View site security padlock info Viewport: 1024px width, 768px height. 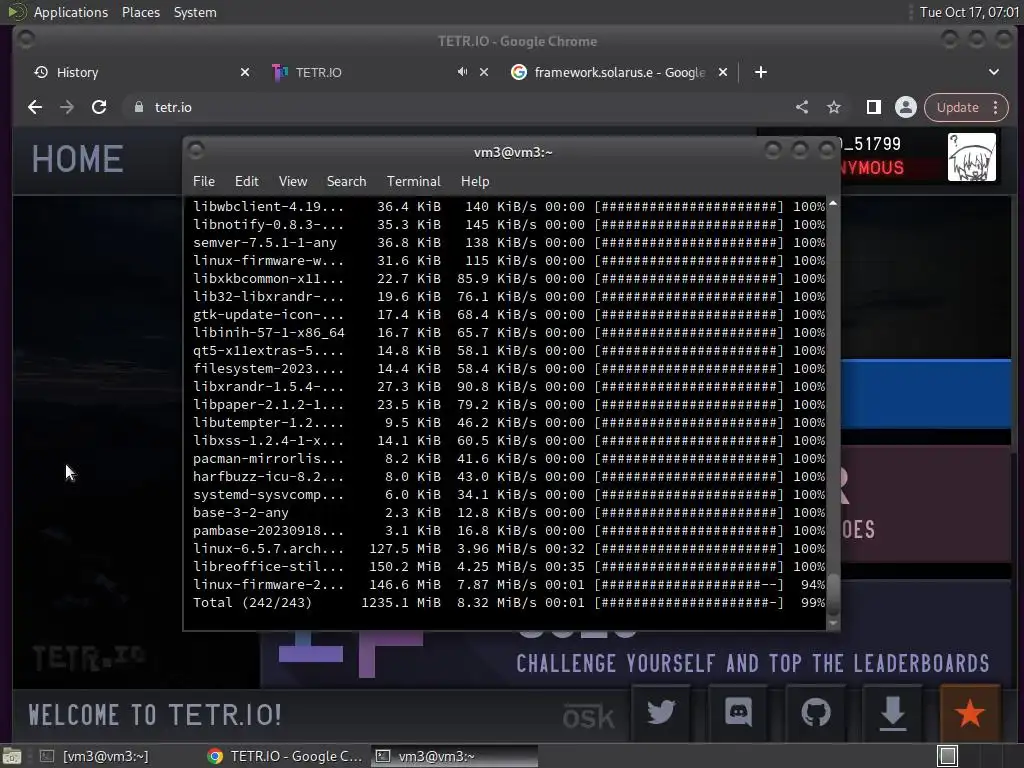click(138, 107)
